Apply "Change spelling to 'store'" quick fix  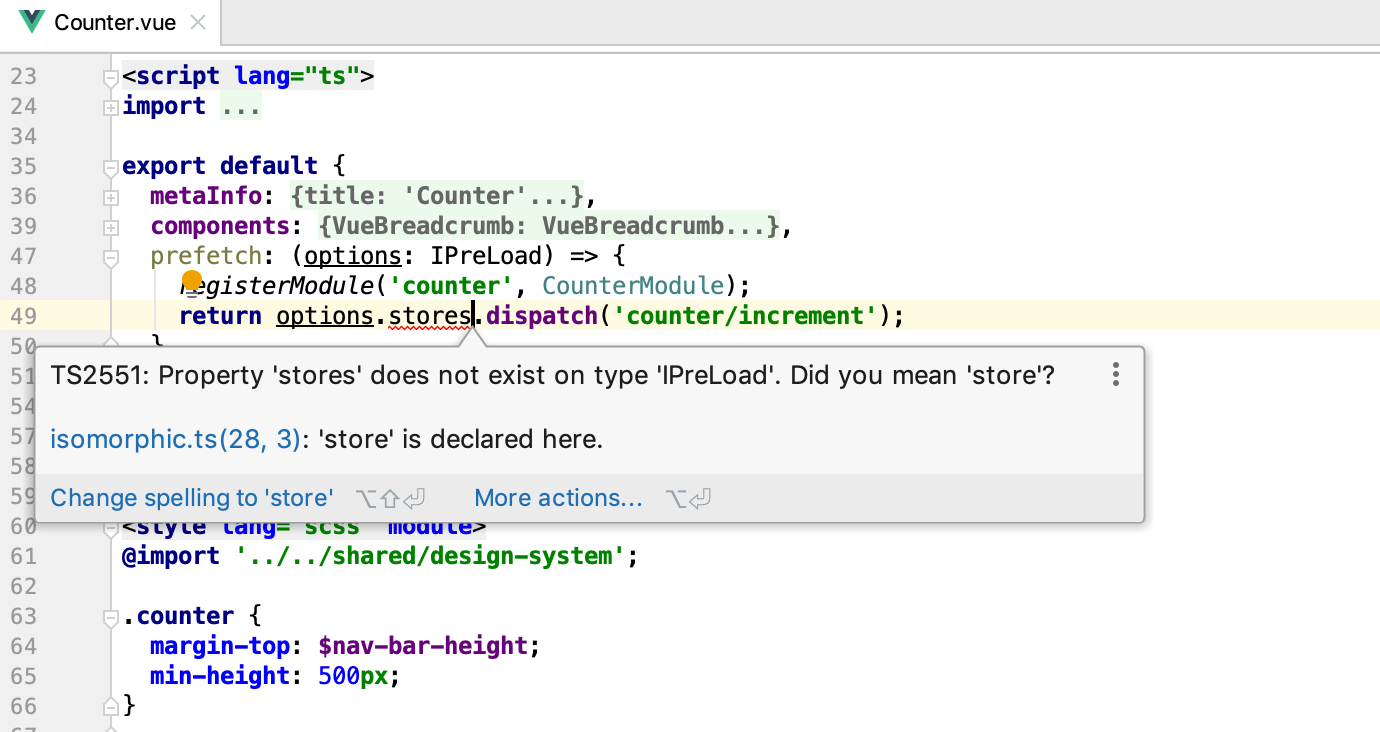click(x=192, y=498)
